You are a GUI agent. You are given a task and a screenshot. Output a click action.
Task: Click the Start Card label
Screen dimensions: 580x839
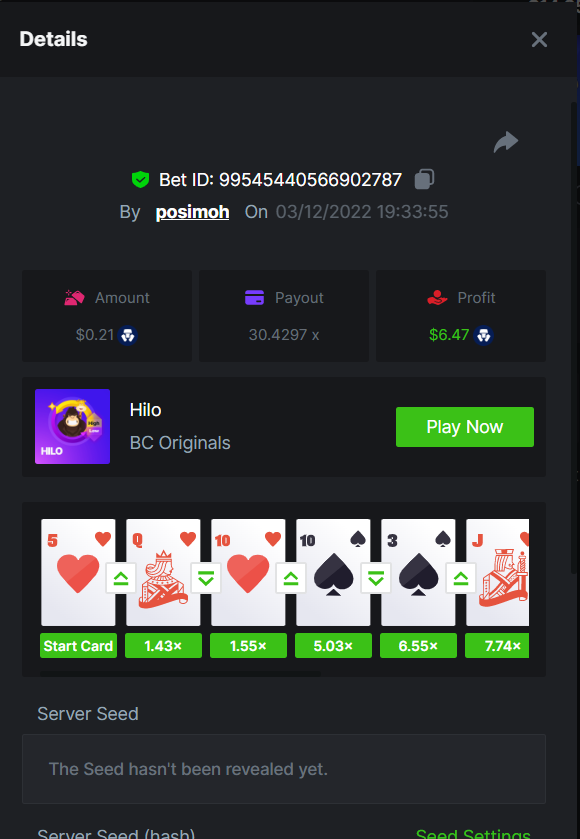pyautogui.click(x=78, y=646)
